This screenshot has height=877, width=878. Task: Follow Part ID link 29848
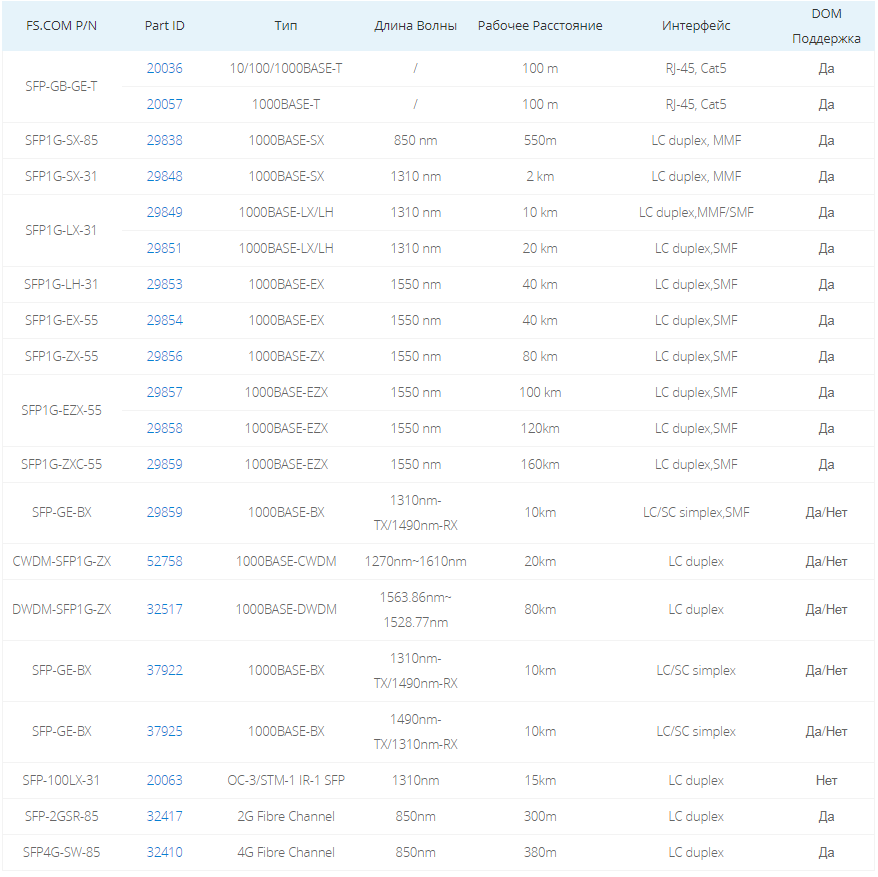(164, 176)
